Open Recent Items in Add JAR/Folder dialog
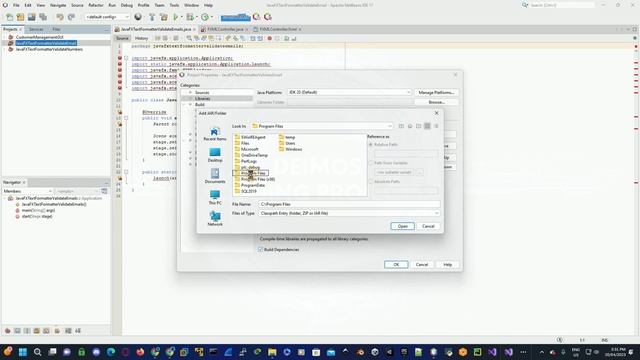The width and height of the screenshot is (640, 360). pos(215,134)
